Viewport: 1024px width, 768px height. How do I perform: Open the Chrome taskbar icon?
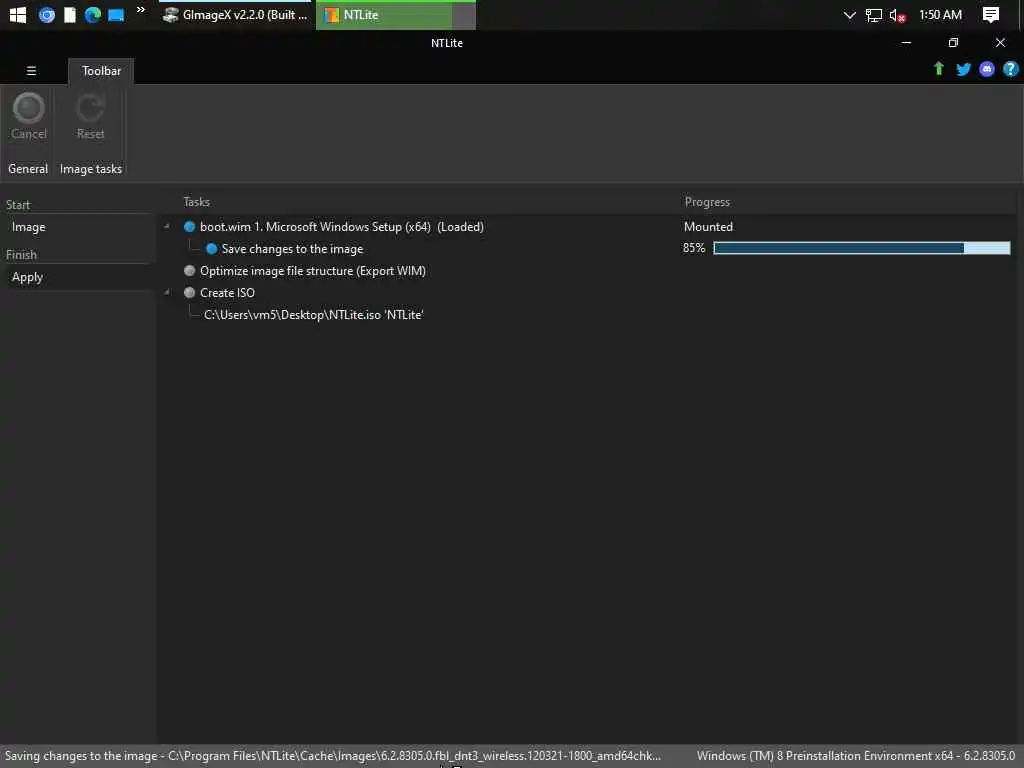click(46, 14)
